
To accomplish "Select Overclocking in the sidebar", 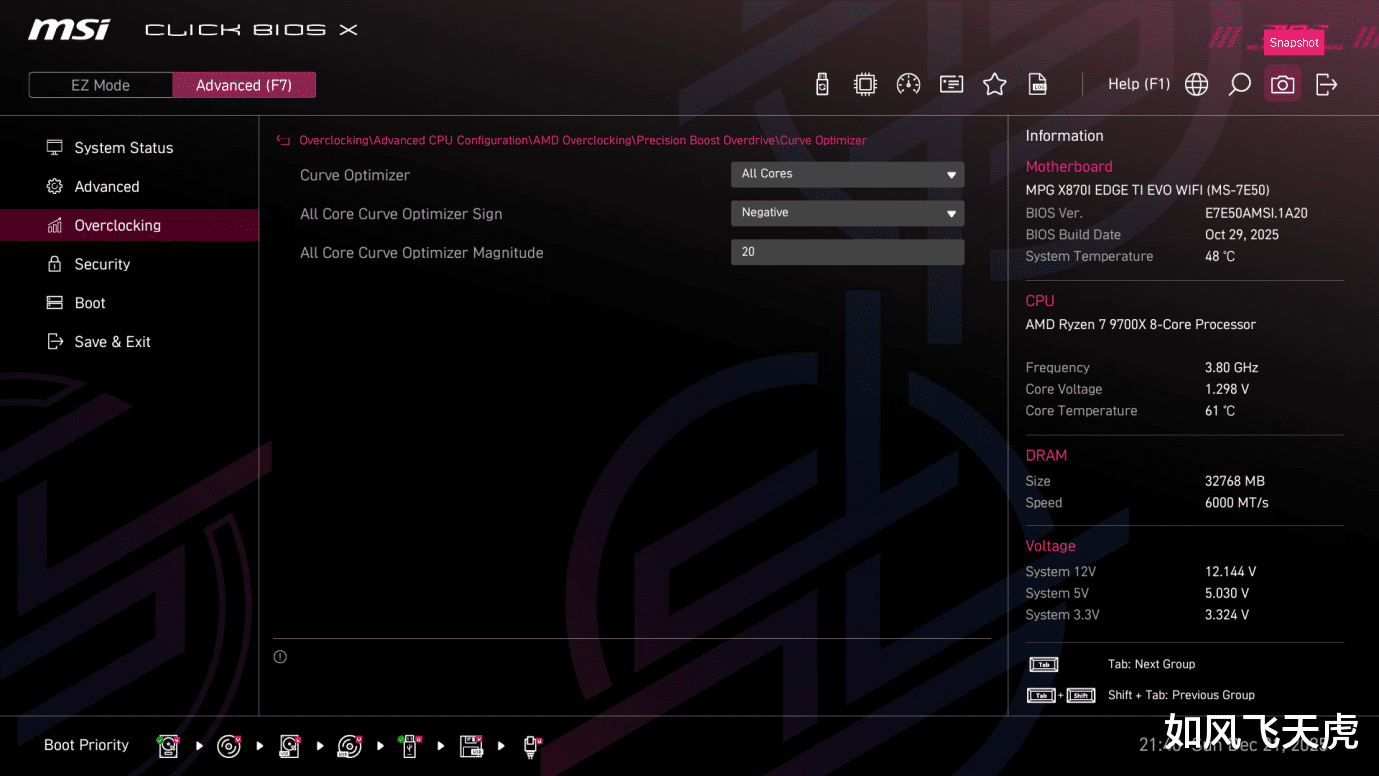I will click(129, 226).
